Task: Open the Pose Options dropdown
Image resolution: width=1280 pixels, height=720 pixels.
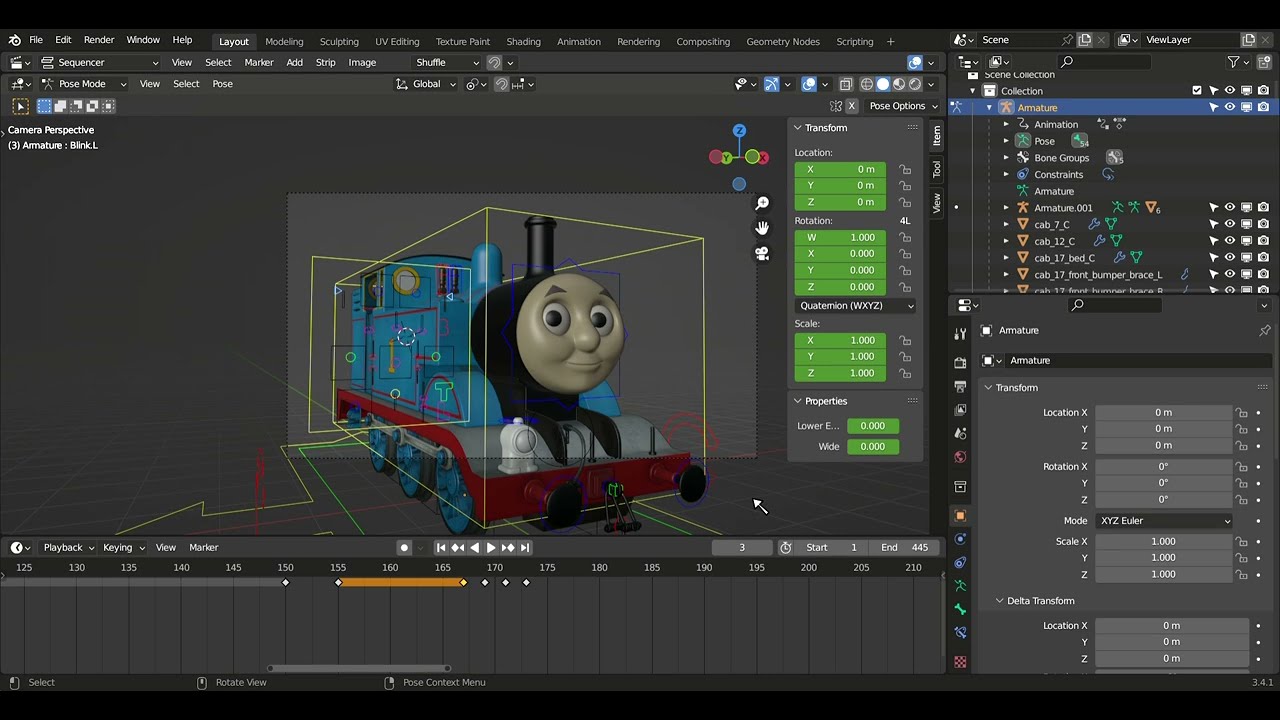Action: click(903, 106)
